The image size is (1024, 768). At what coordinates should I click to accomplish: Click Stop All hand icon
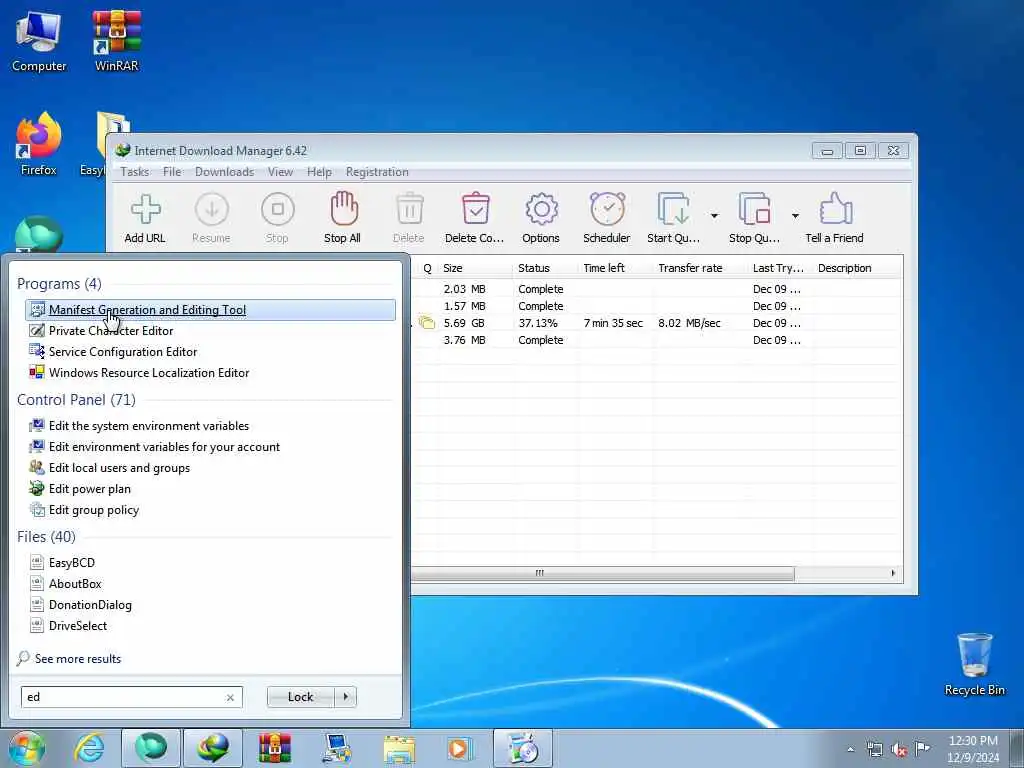(x=342, y=219)
